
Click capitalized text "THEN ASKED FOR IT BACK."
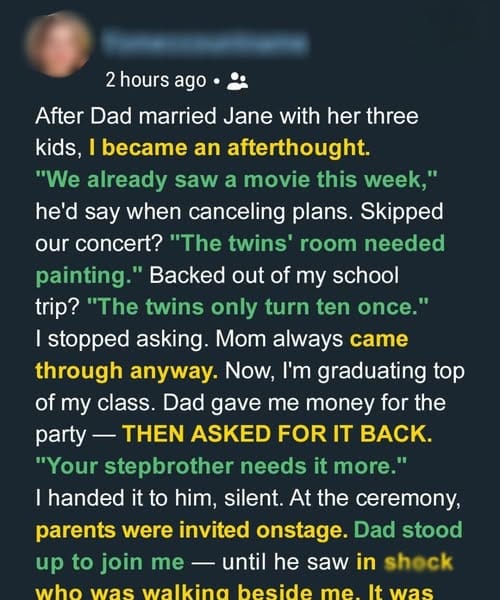pos(277,434)
